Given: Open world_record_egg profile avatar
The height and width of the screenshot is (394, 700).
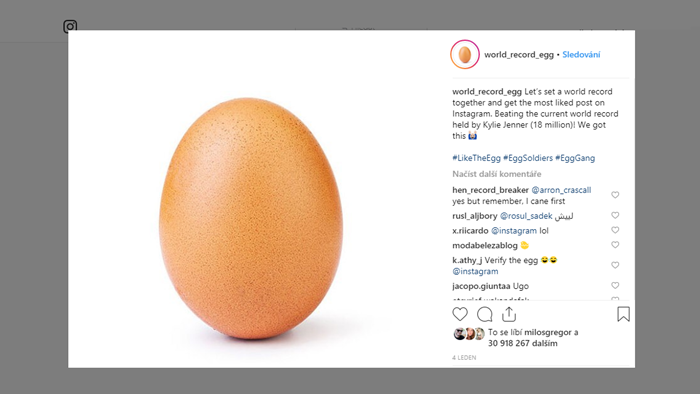Looking at the screenshot, I should click(465, 54).
